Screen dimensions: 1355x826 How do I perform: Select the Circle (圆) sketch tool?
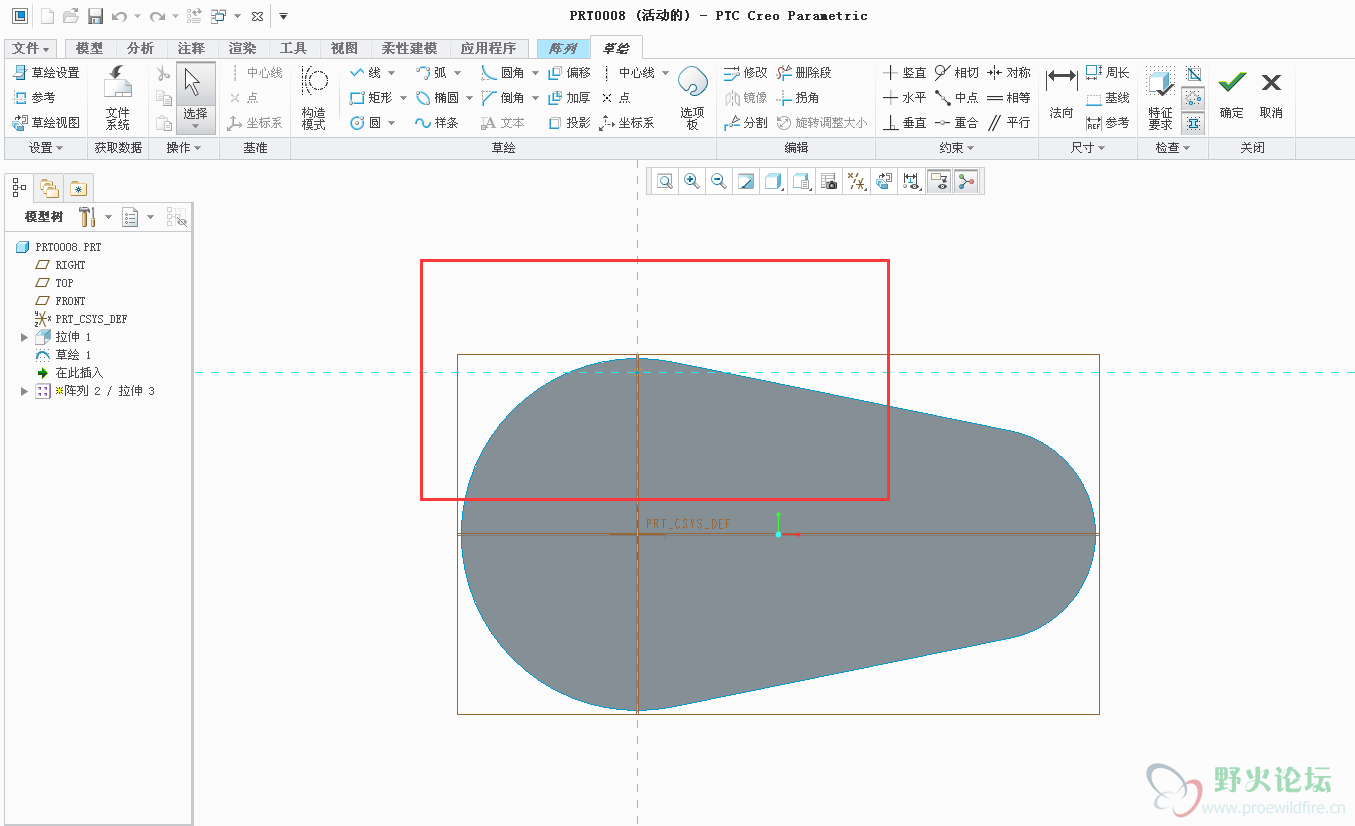pyautogui.click(x=365, y=123)
